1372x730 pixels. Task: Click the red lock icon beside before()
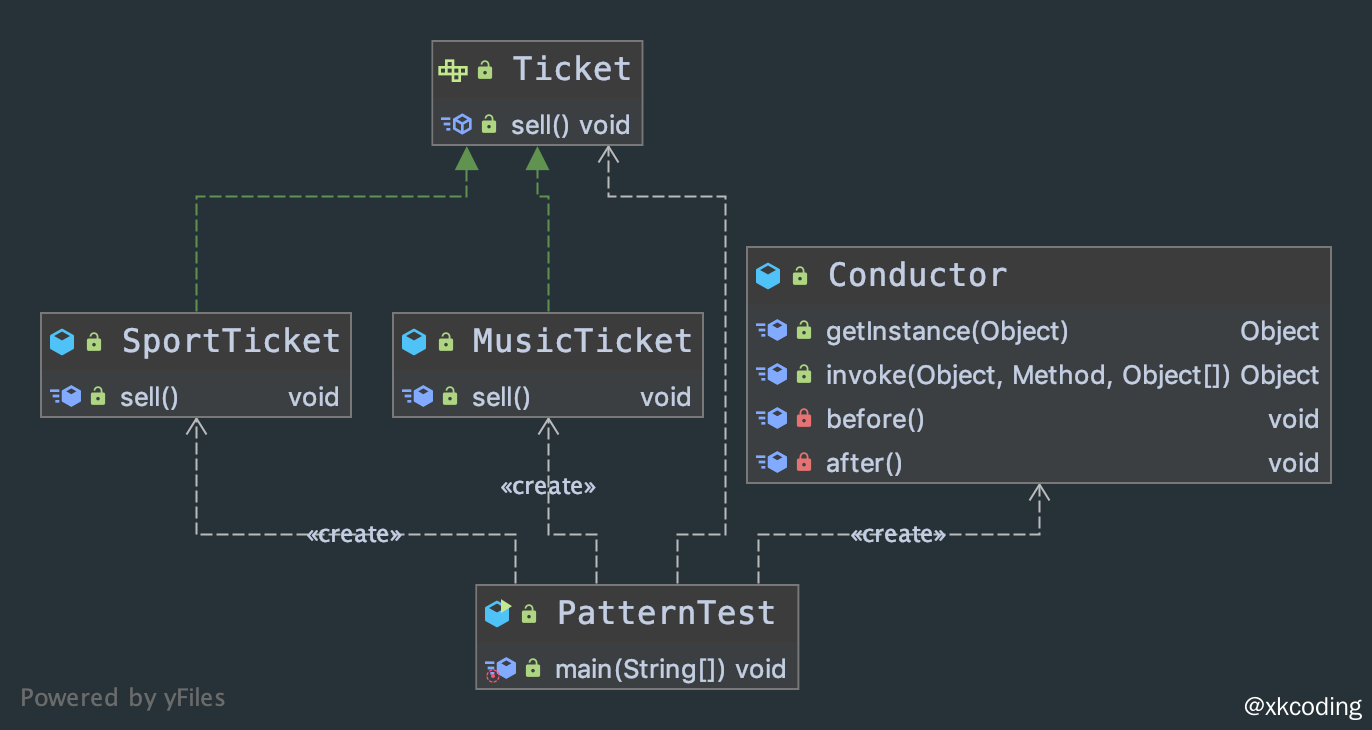tap(804, 419)
